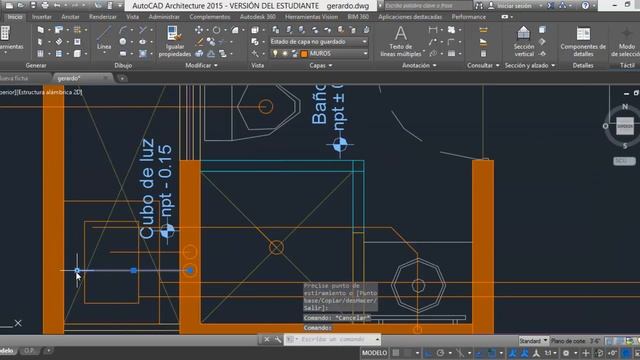
Task: Expand the Capas panel
Action: (x=321, y=65)
